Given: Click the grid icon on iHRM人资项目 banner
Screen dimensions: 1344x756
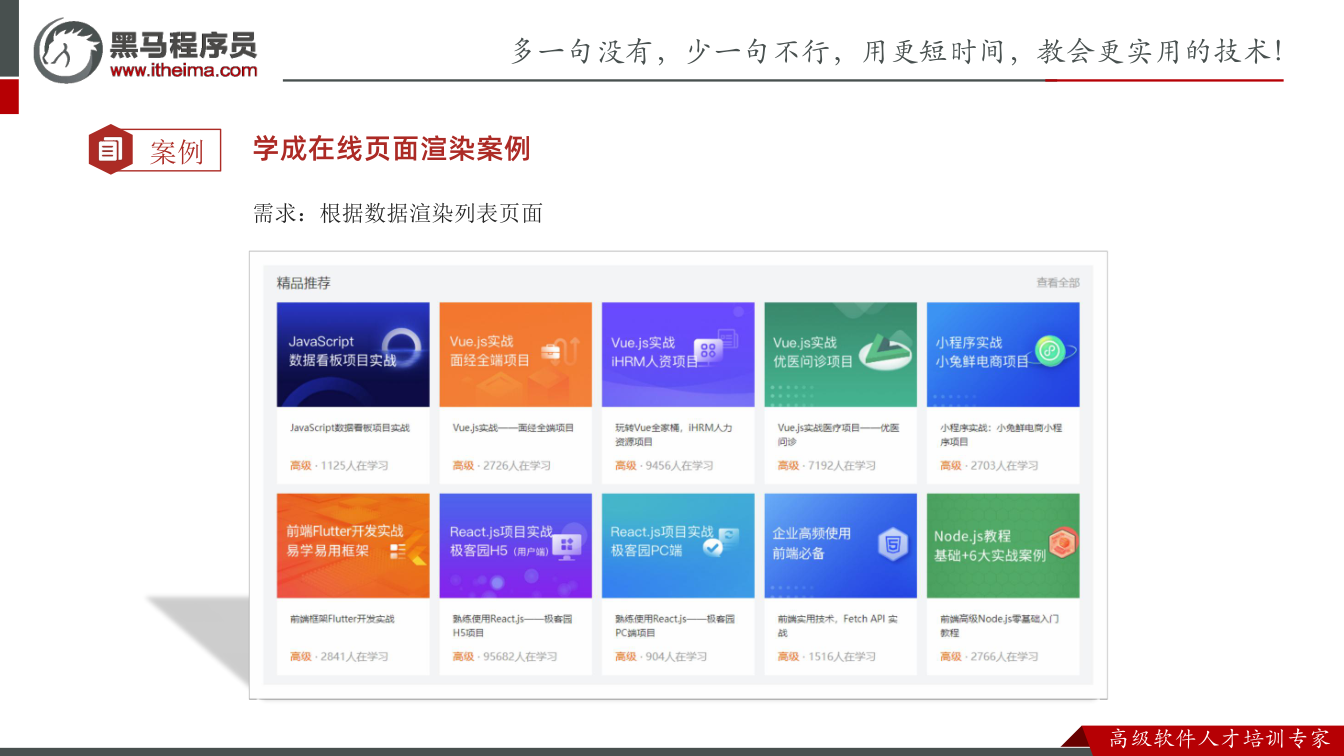Looking at the screenshot, I should [709, 350].
